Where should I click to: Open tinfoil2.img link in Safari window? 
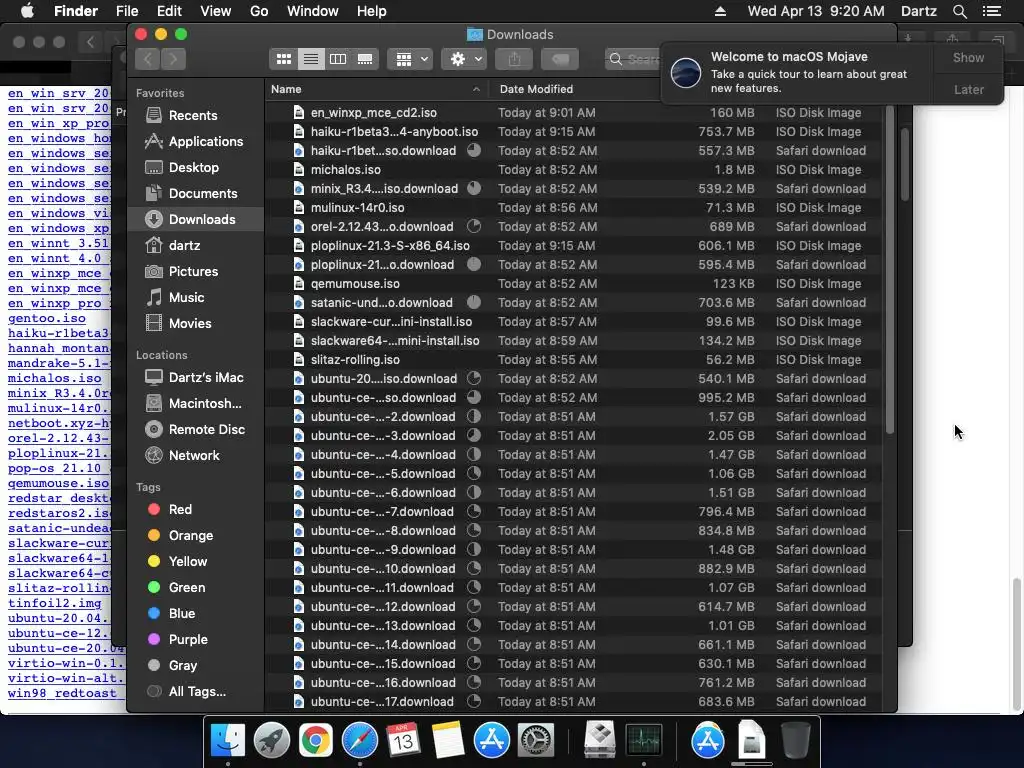pyautogui.click(x=55, y=603)
